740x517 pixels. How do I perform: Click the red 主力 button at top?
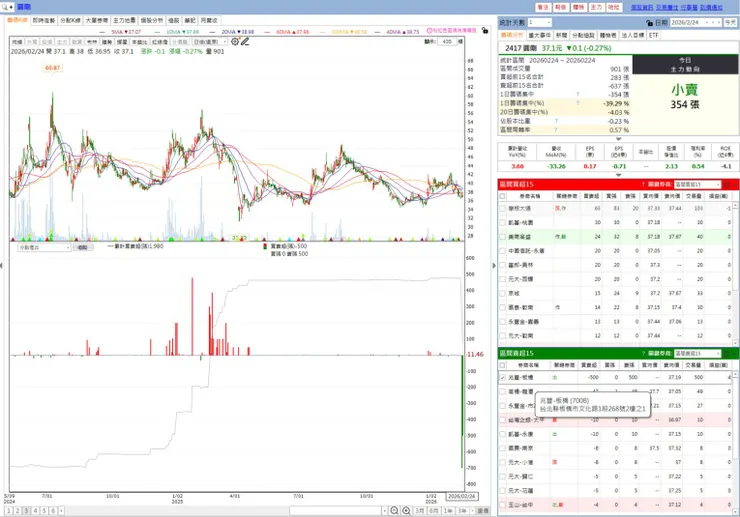pyautogui.click(x=596, y=7)
